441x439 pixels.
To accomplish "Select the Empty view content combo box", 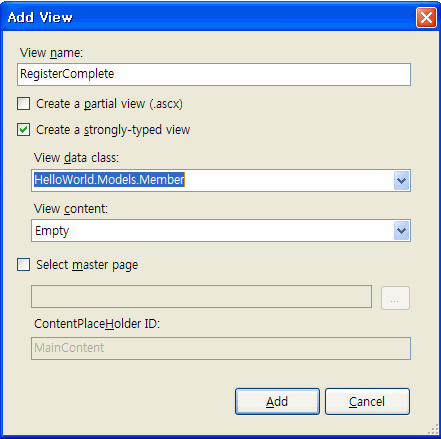I will [221, 231].
